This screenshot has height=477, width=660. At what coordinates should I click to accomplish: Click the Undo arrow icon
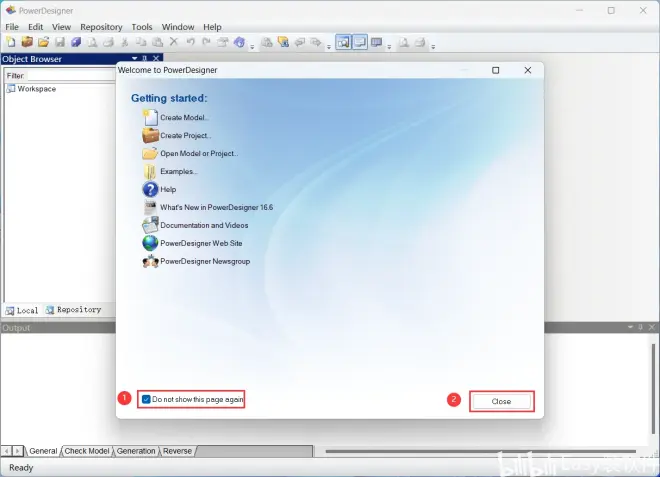coord(190,42)
